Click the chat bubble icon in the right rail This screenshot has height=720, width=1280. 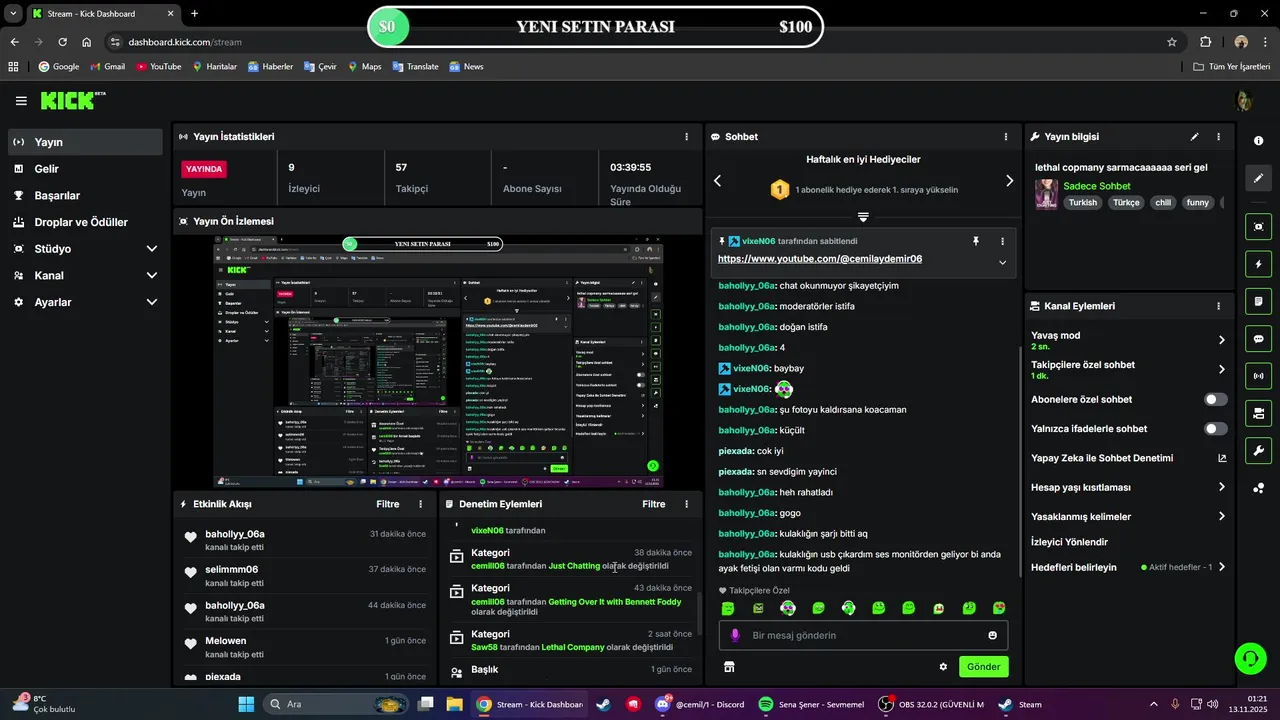tap(1258, 339)
